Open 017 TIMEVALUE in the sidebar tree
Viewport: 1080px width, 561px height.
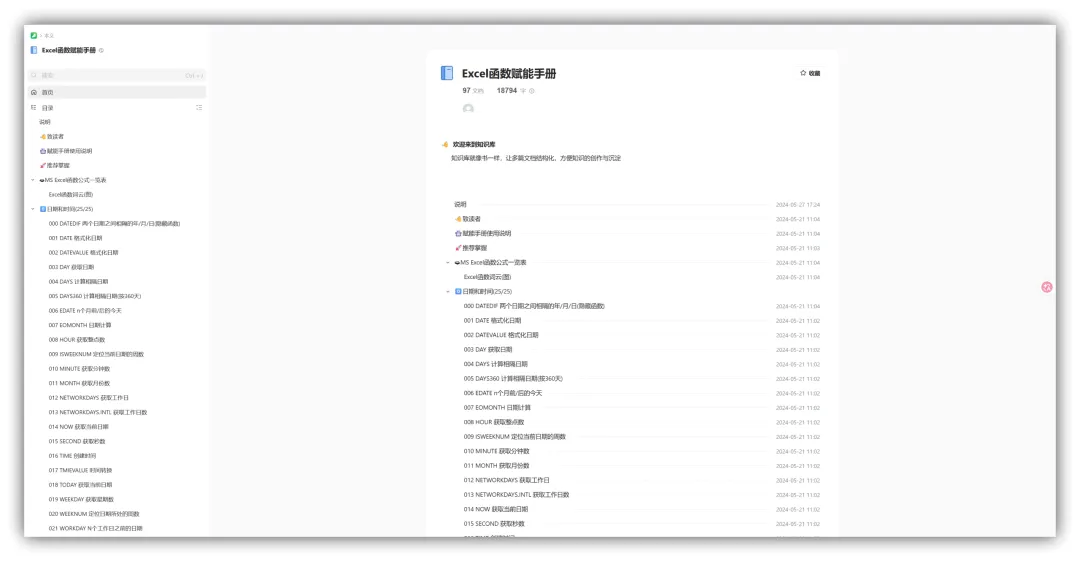(80, 470)
